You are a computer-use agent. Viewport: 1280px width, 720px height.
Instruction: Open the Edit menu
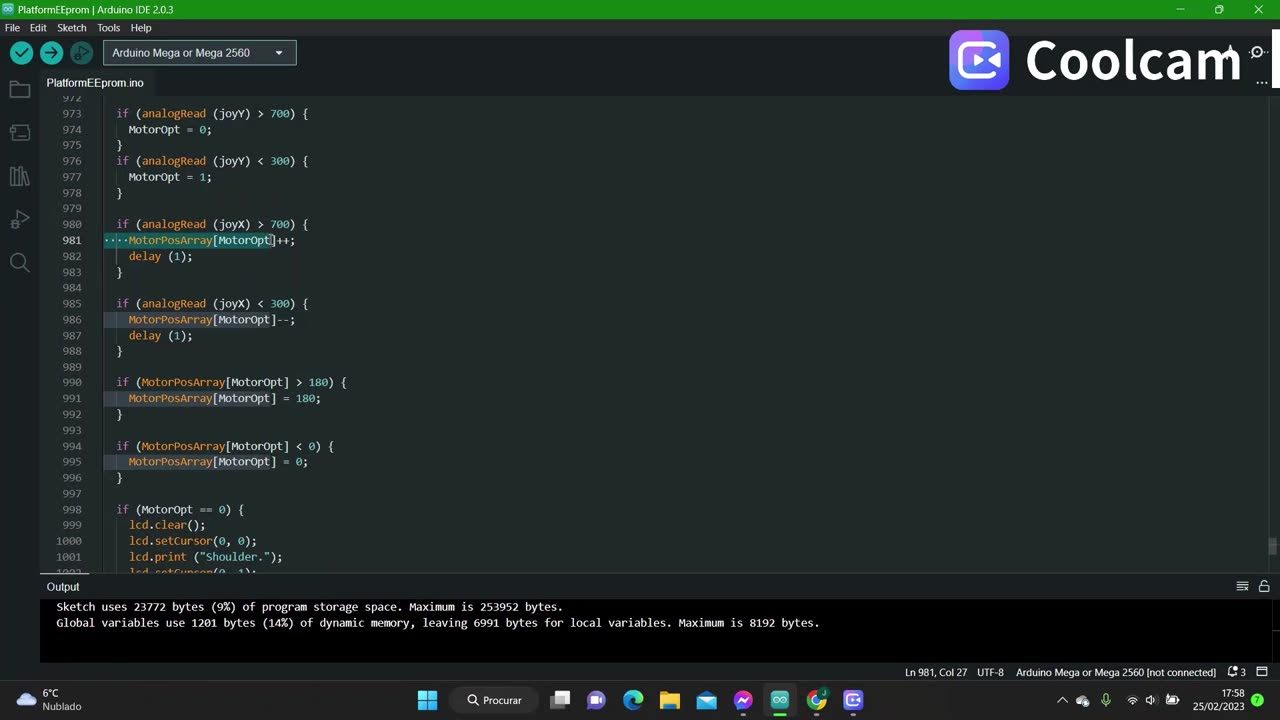point(38,28)
